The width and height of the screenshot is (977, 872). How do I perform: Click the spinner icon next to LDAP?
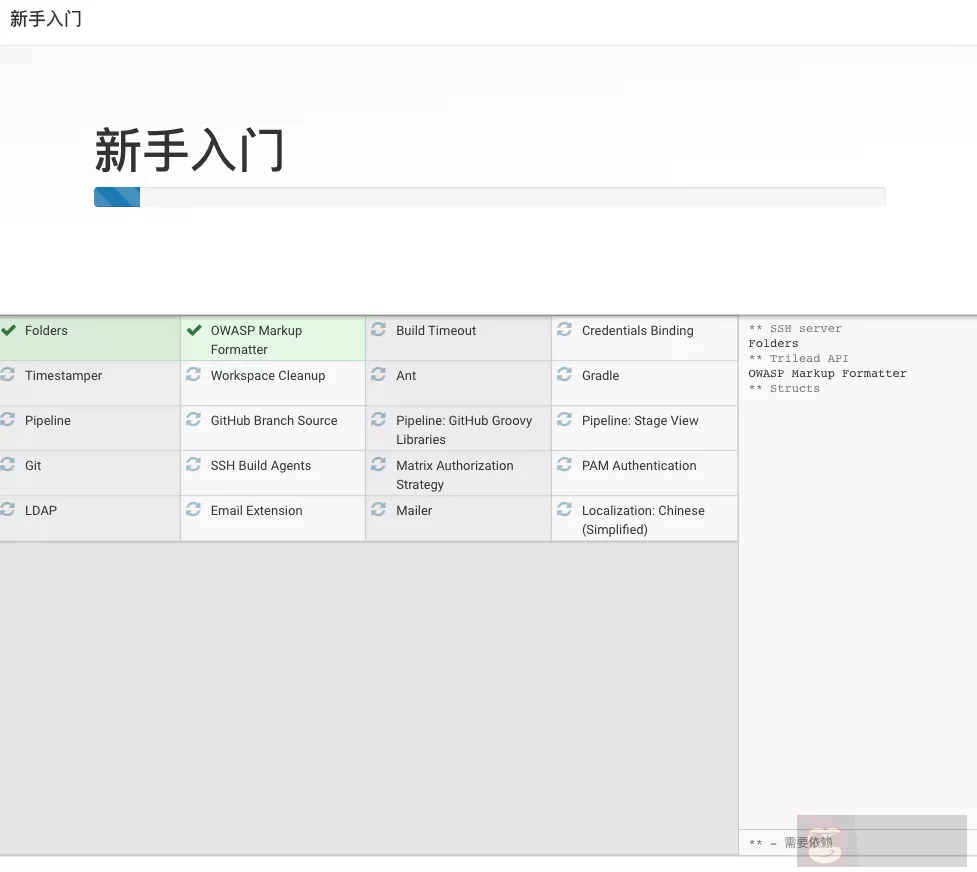[x=9, y=510]
